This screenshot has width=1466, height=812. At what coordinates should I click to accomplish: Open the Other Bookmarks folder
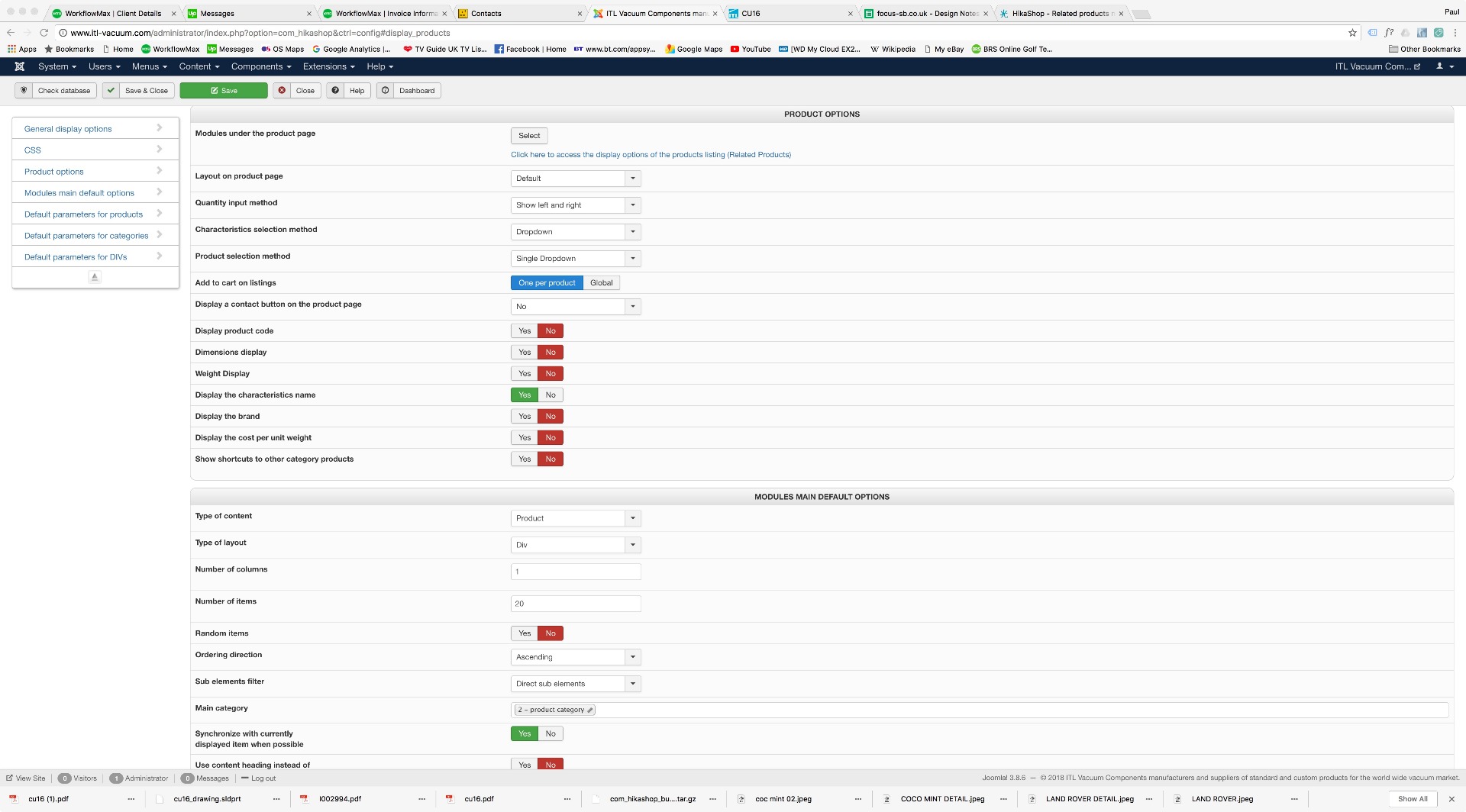(x=1425, y=49)
